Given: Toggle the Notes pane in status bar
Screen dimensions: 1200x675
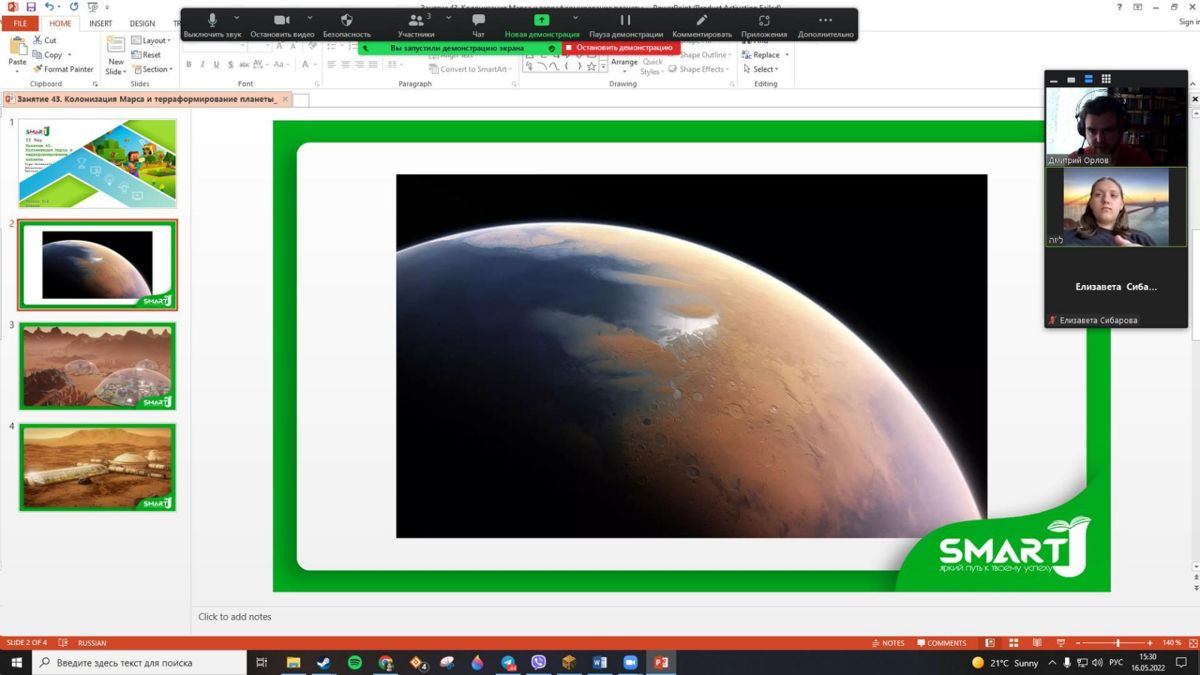Looking at the screenshot, I should coord(887,643).
